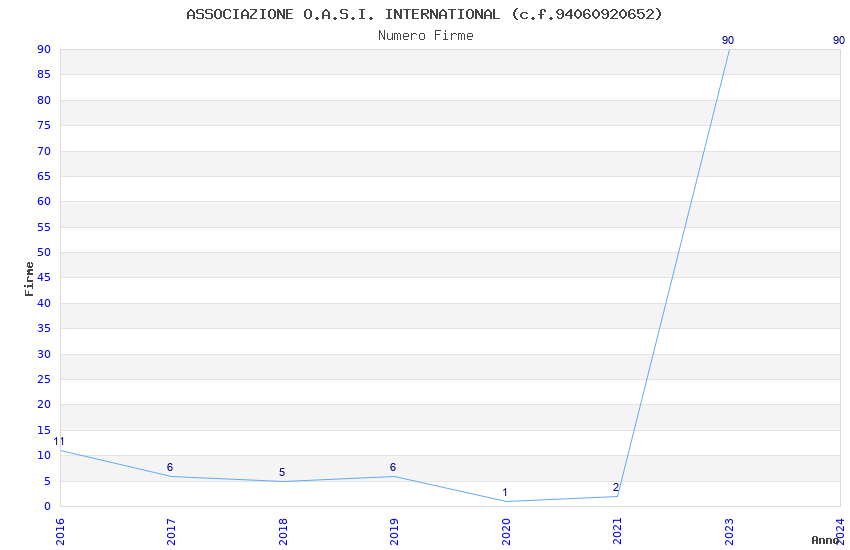Select the 2016 year label
Image resolution: width=850 pixels, height=550 pixels.
tap(60, 532)
